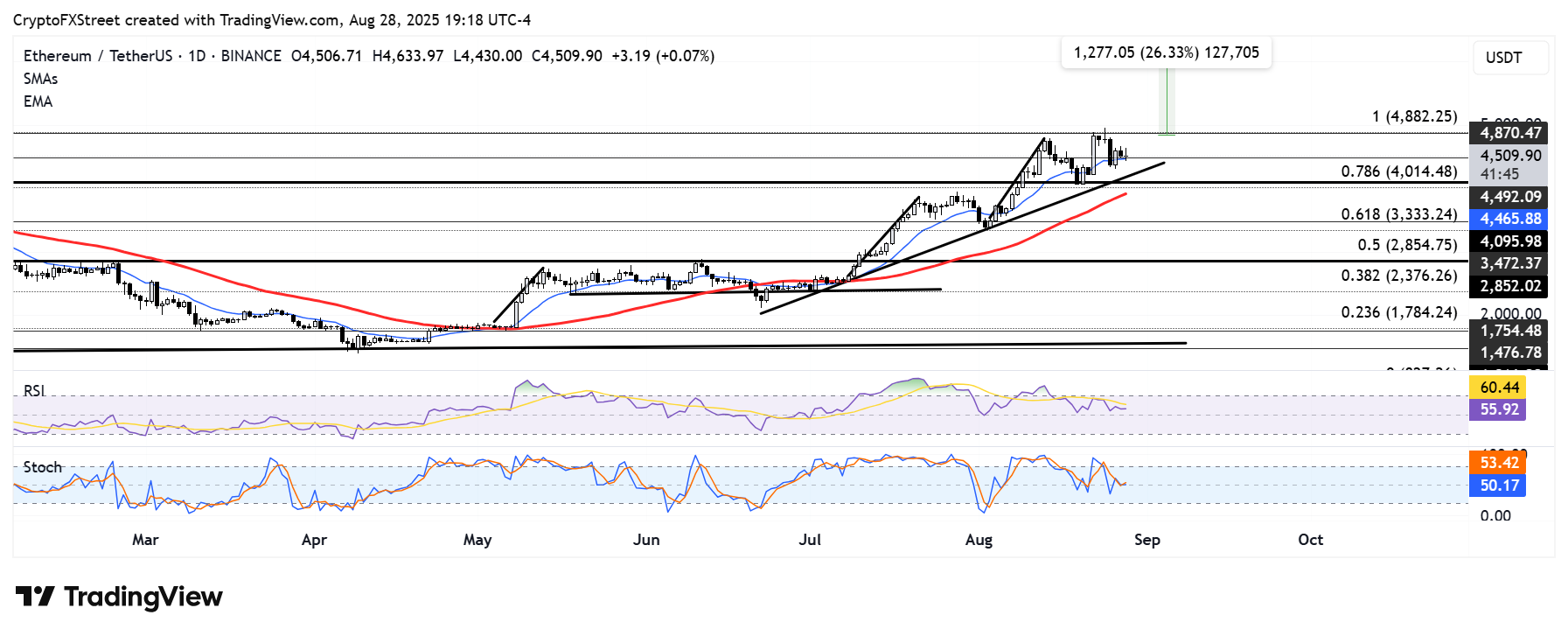Click the SMAs indicator legend

coord(41,79)
